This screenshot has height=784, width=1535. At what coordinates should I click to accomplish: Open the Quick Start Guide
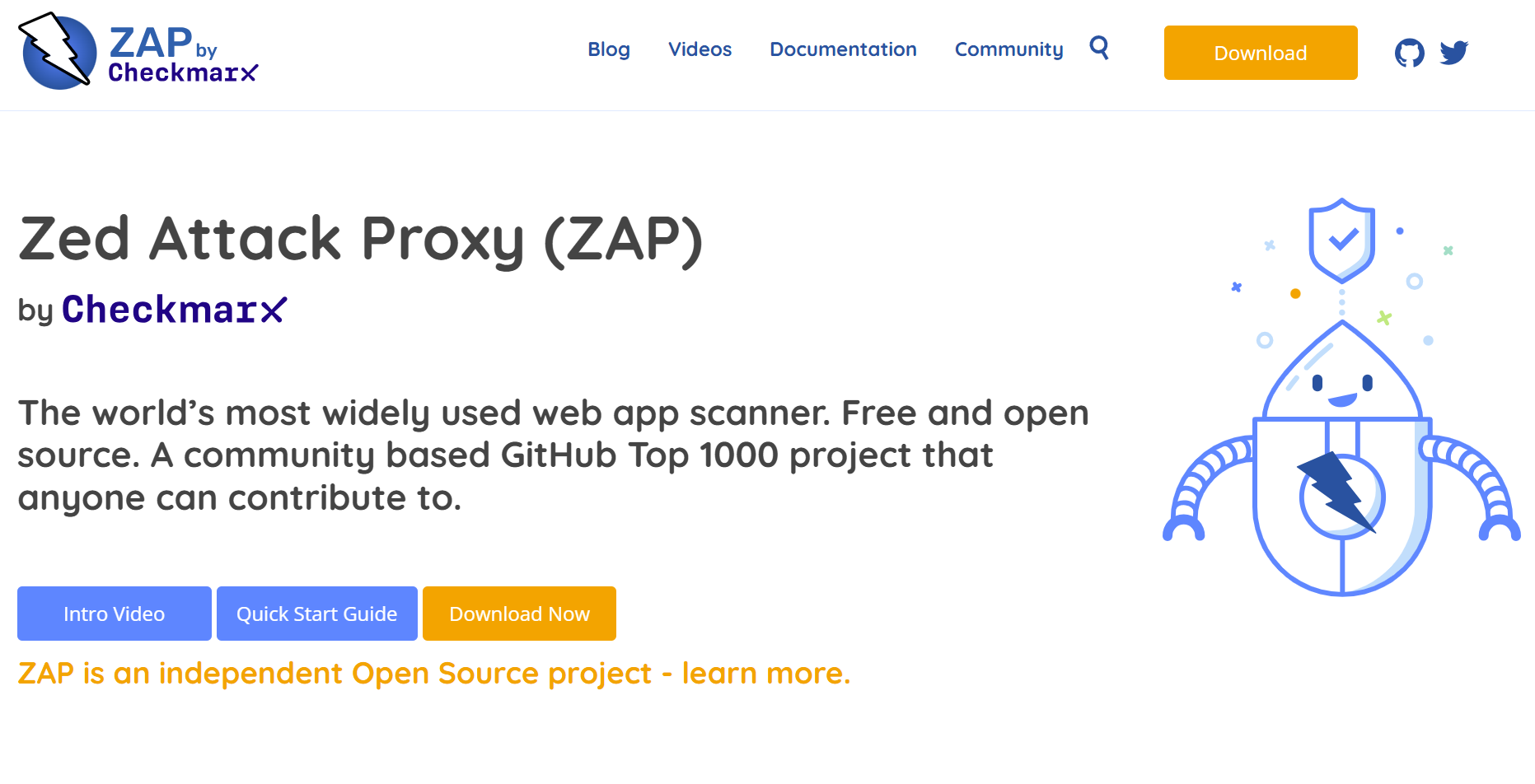(x=316, y=613)
